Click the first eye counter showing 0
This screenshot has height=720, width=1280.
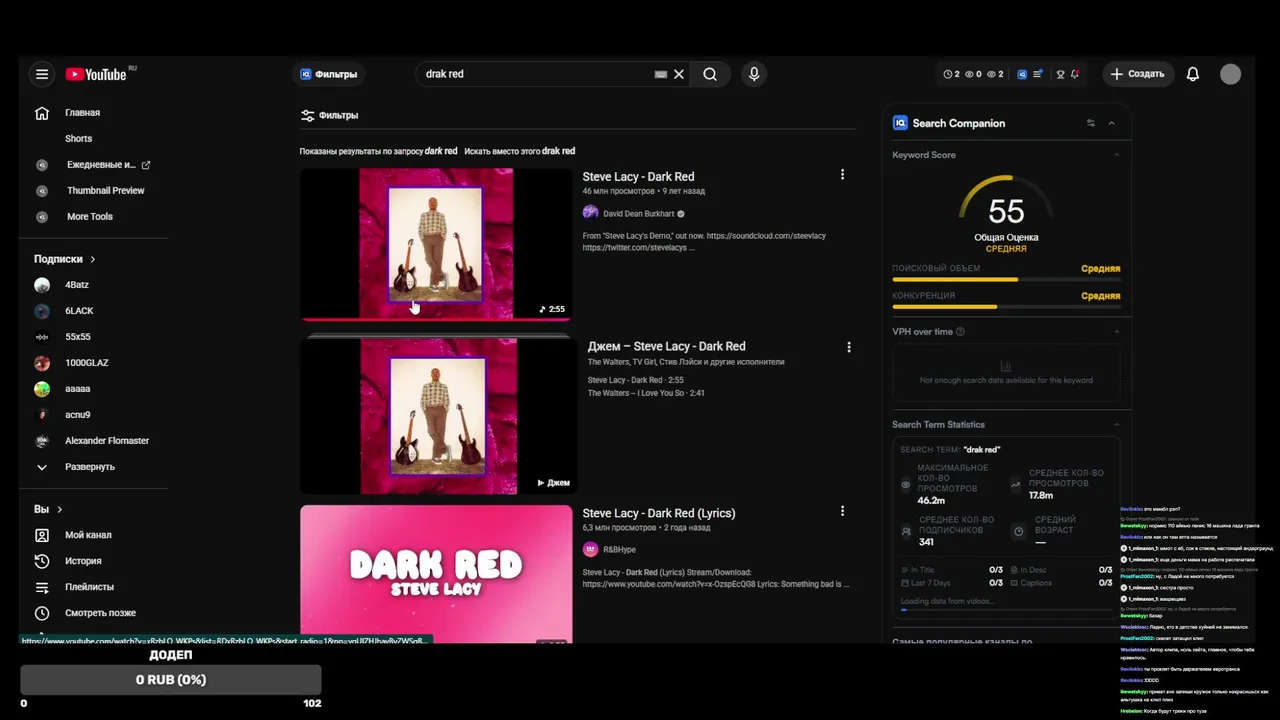tap(974, 74)
